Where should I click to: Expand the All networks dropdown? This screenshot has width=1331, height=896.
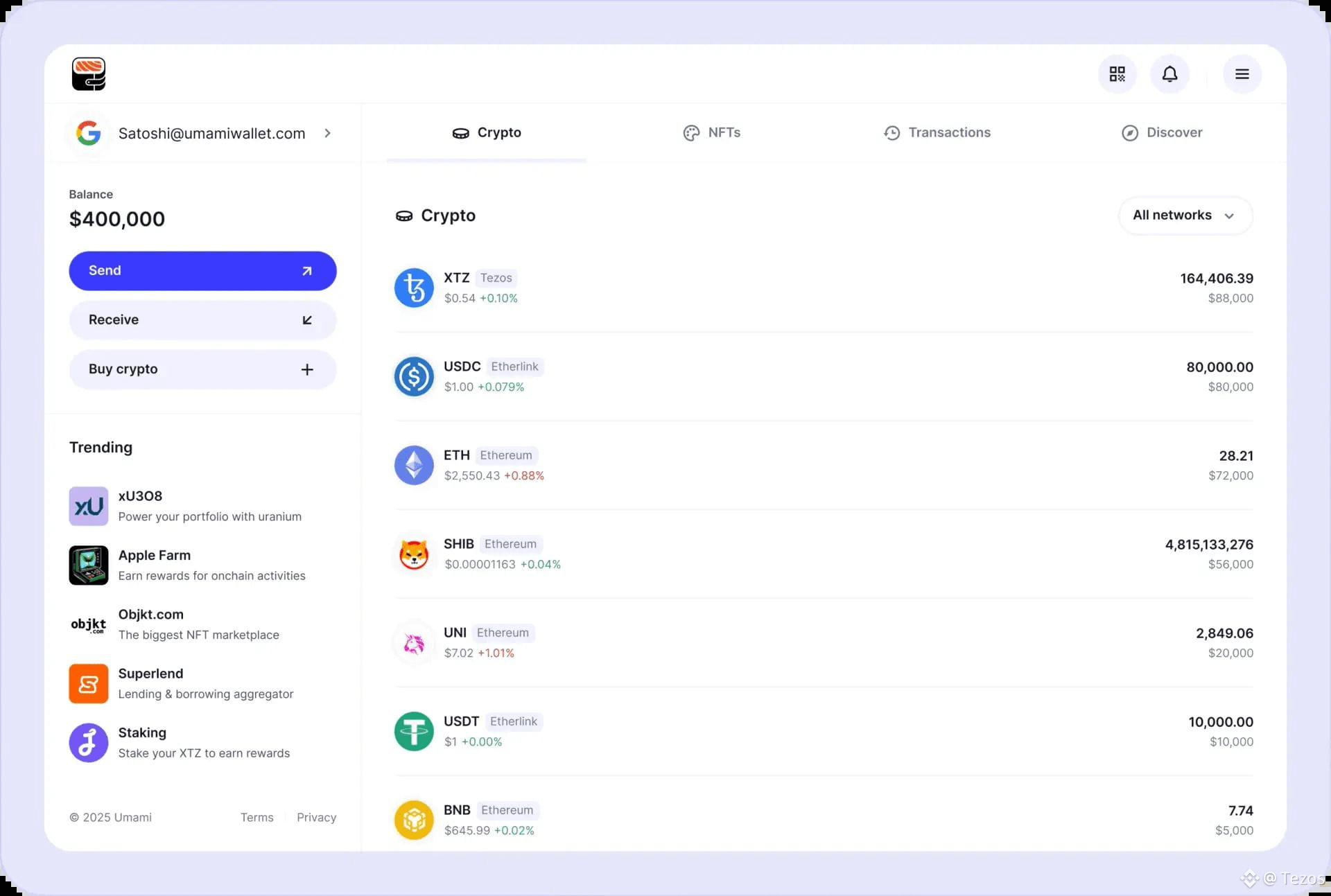pyautogui.click(x=1185, y=216)
